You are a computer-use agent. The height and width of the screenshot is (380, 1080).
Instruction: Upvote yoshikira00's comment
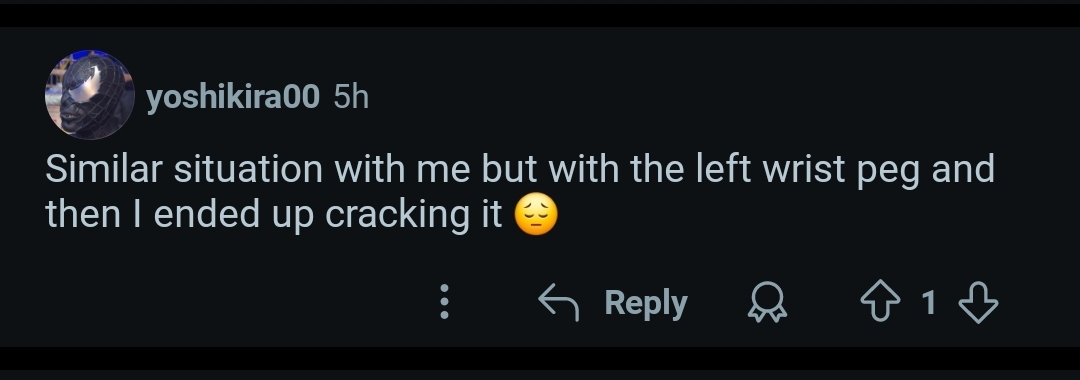tap(880, 302)
